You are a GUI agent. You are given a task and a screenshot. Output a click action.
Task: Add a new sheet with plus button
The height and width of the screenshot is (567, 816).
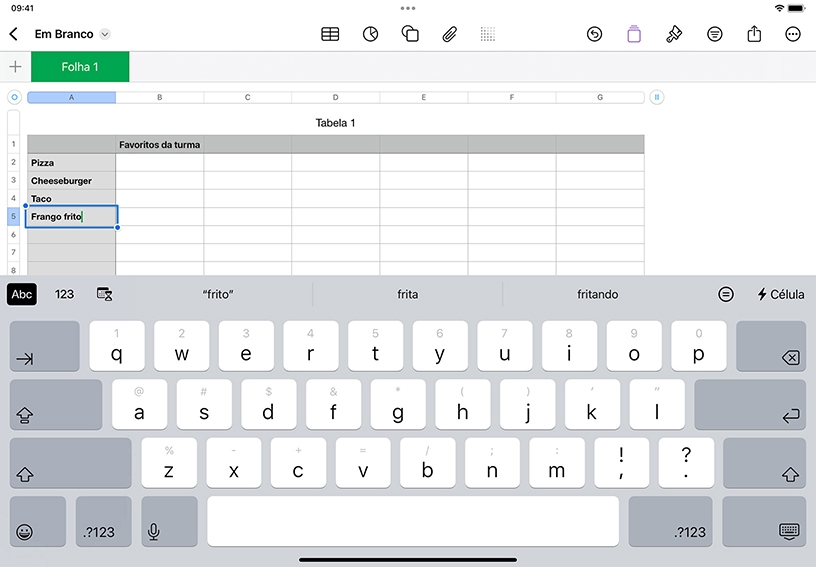pos(16,67)
